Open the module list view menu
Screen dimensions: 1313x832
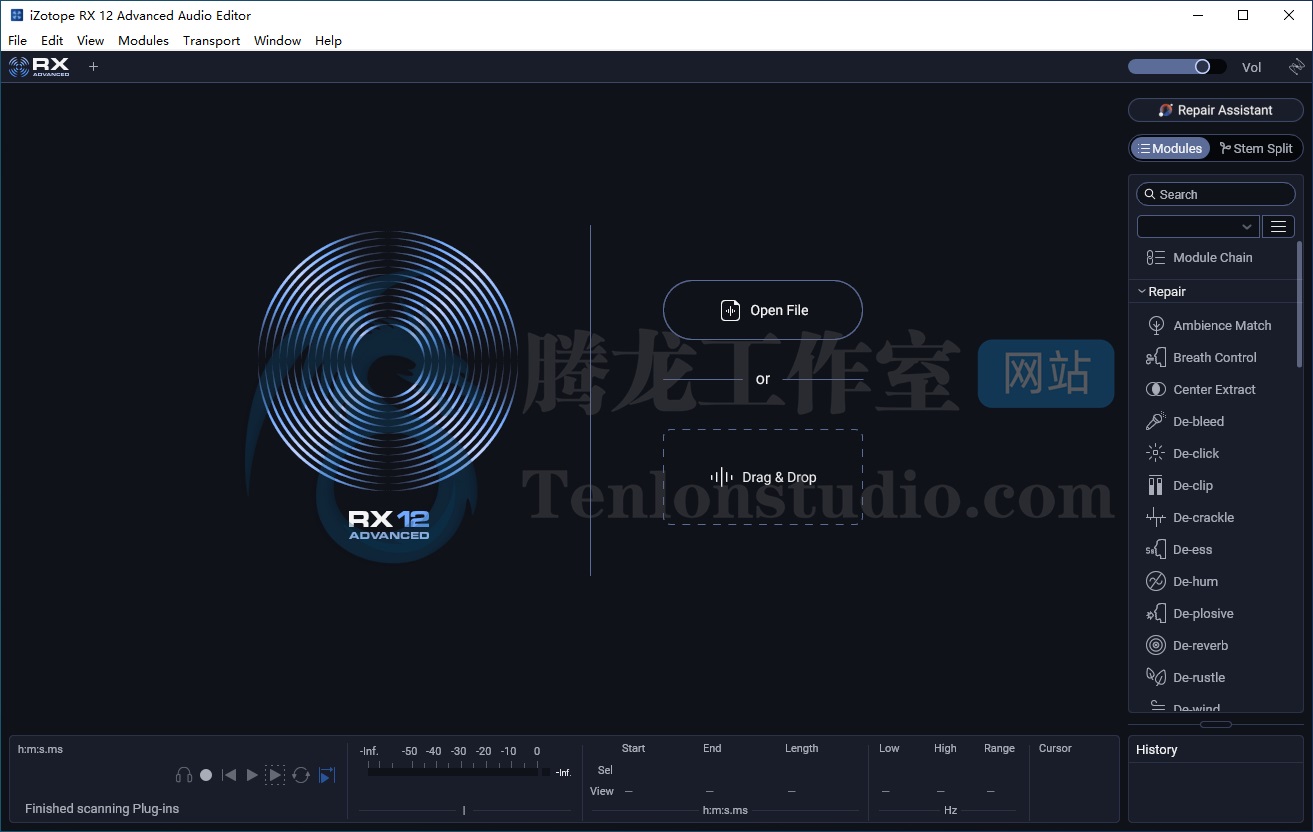1278,226
